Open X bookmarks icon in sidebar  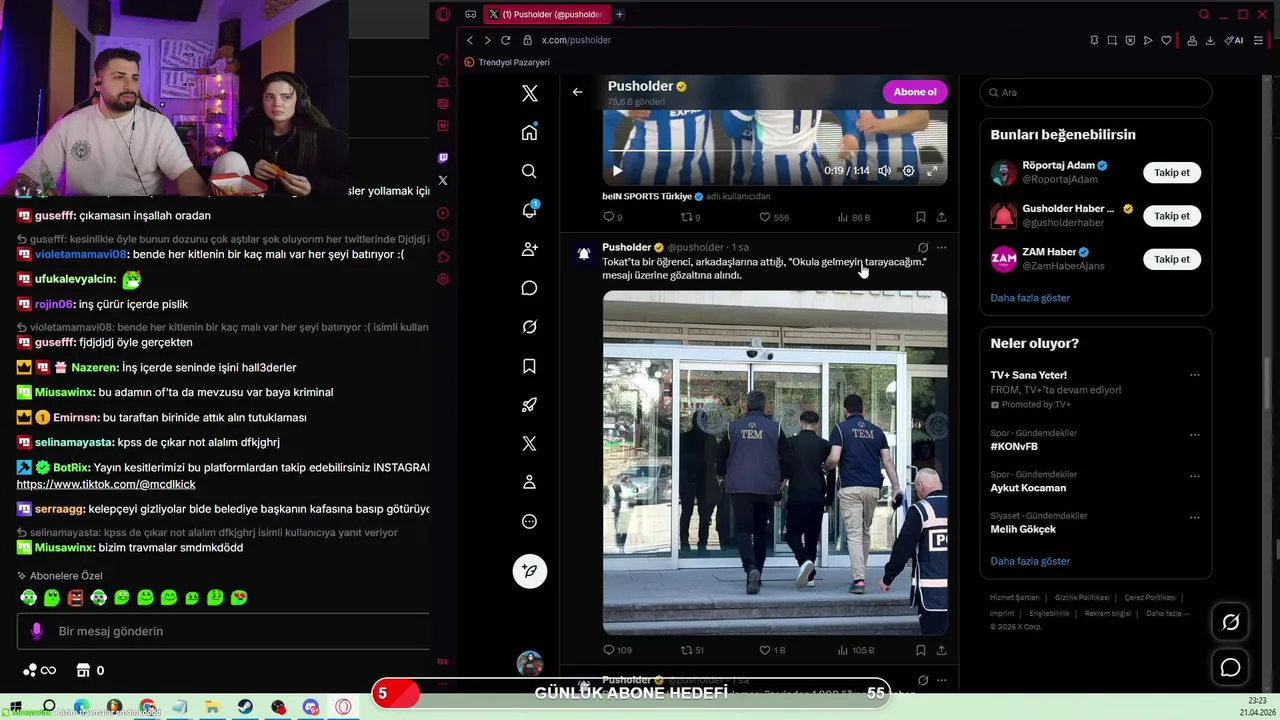[529, 366]
